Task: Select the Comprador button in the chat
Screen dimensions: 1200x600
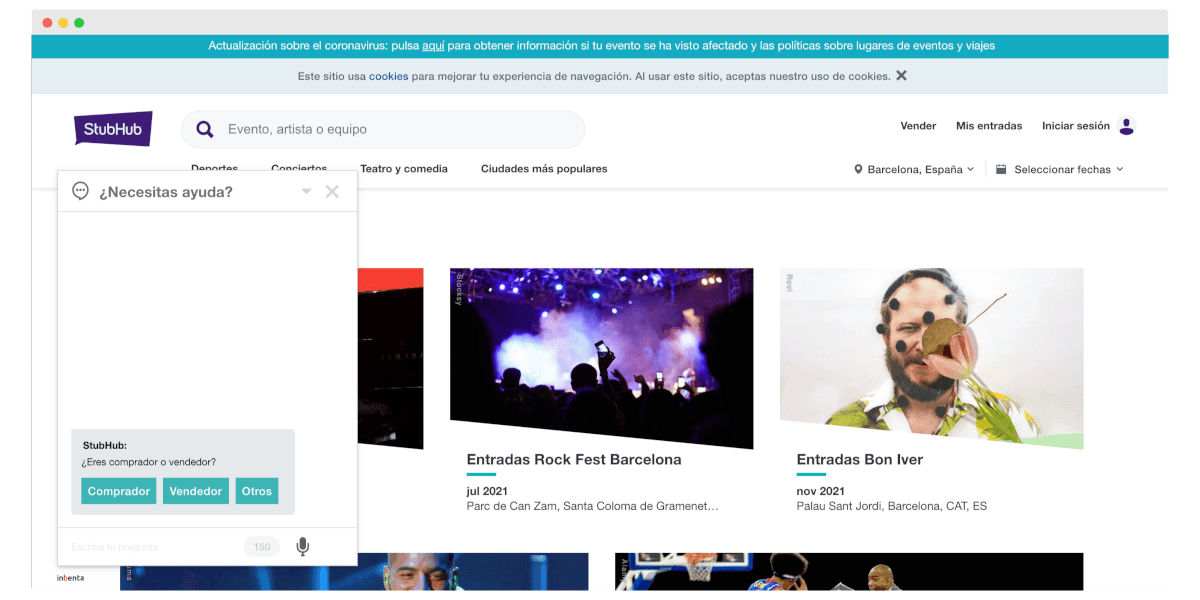Action: pyautogui.click(x=118, y=491)
